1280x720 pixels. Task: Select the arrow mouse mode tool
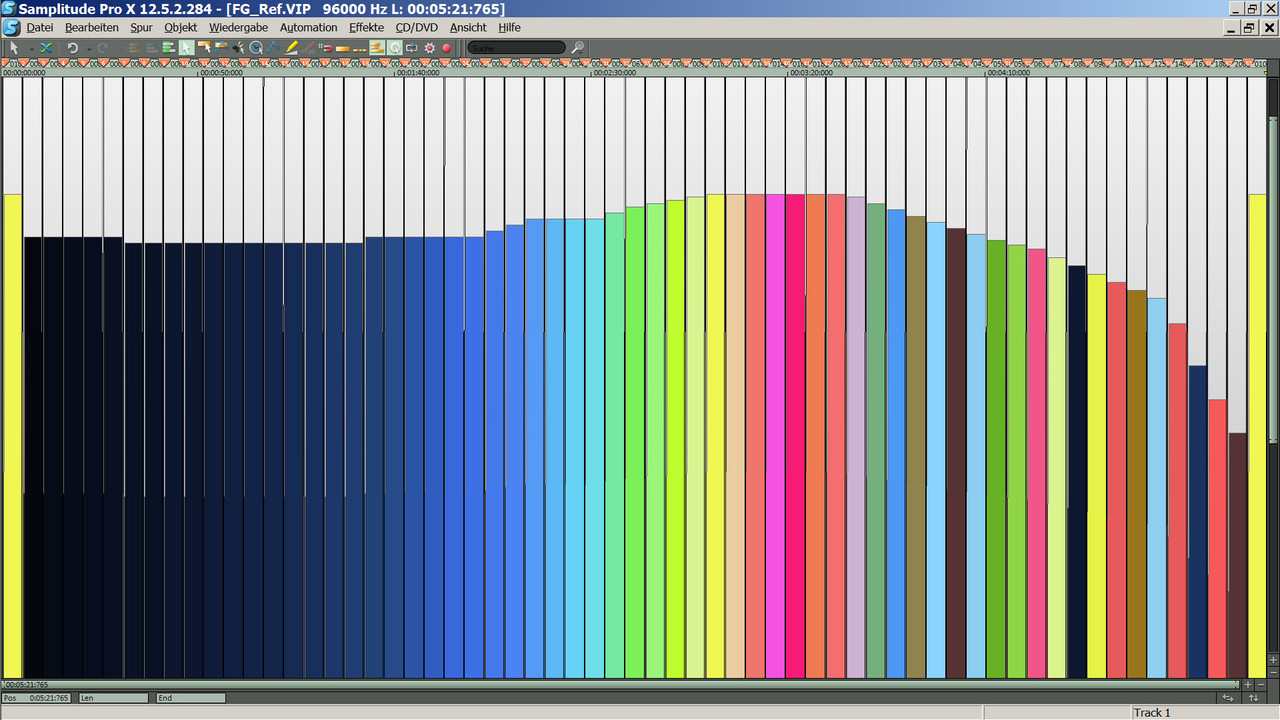point(14,47)
